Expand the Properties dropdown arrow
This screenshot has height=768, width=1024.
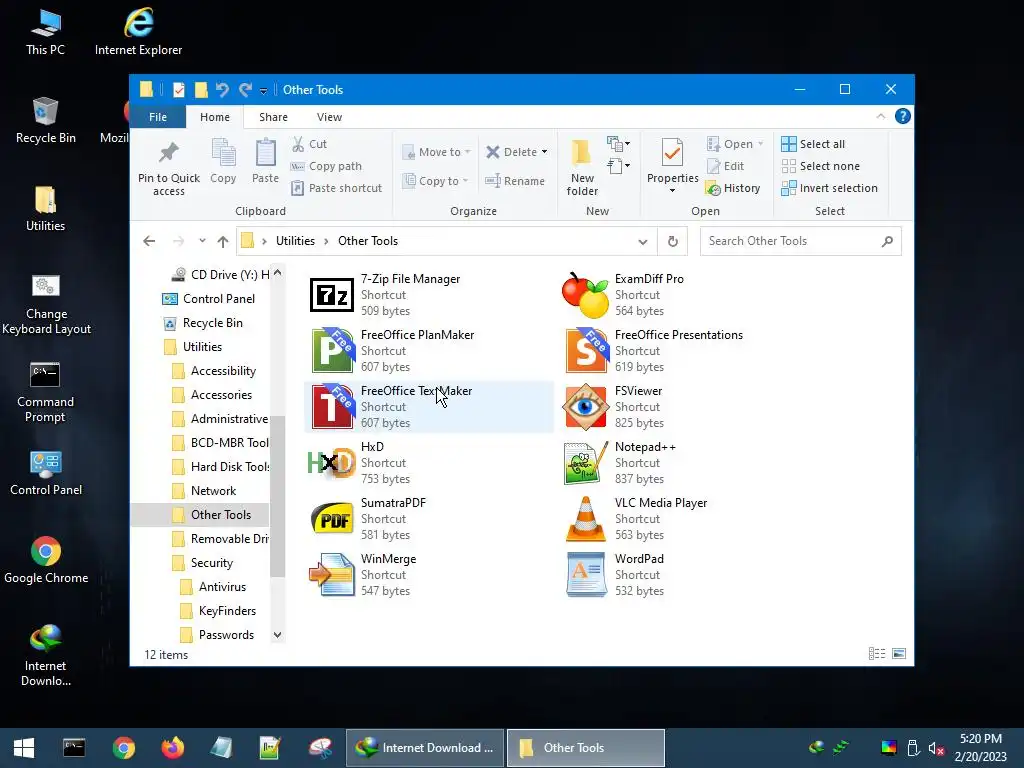pos(673,191)
